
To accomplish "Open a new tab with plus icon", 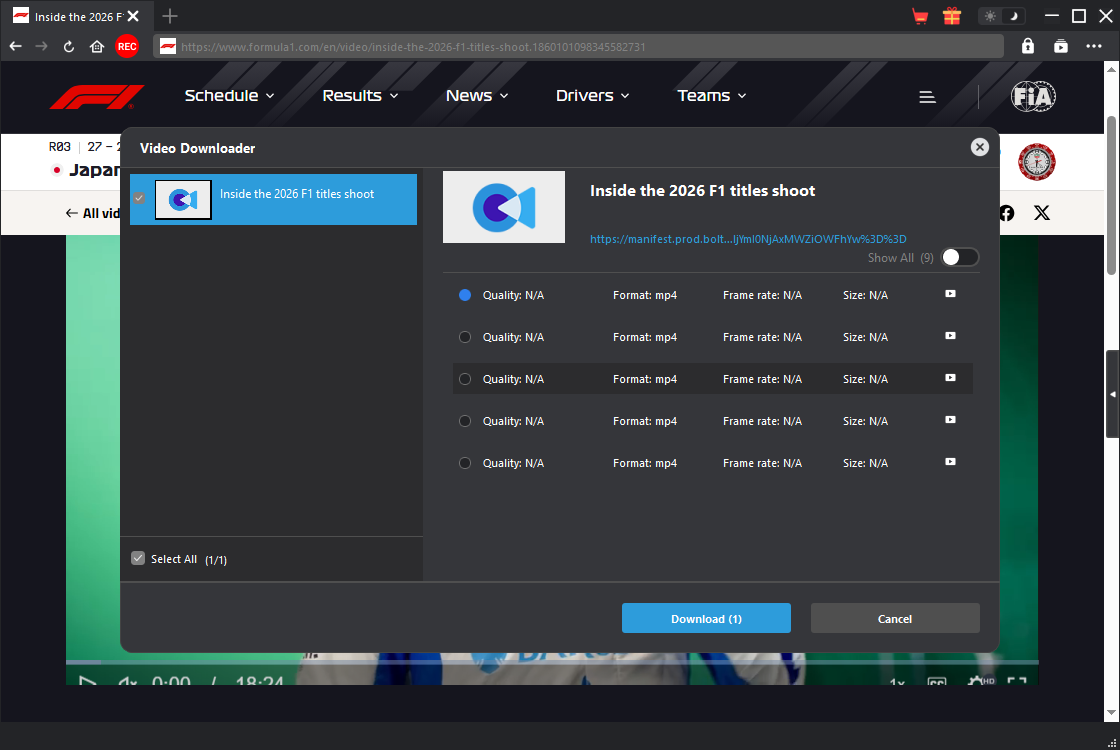I will 169,16.
